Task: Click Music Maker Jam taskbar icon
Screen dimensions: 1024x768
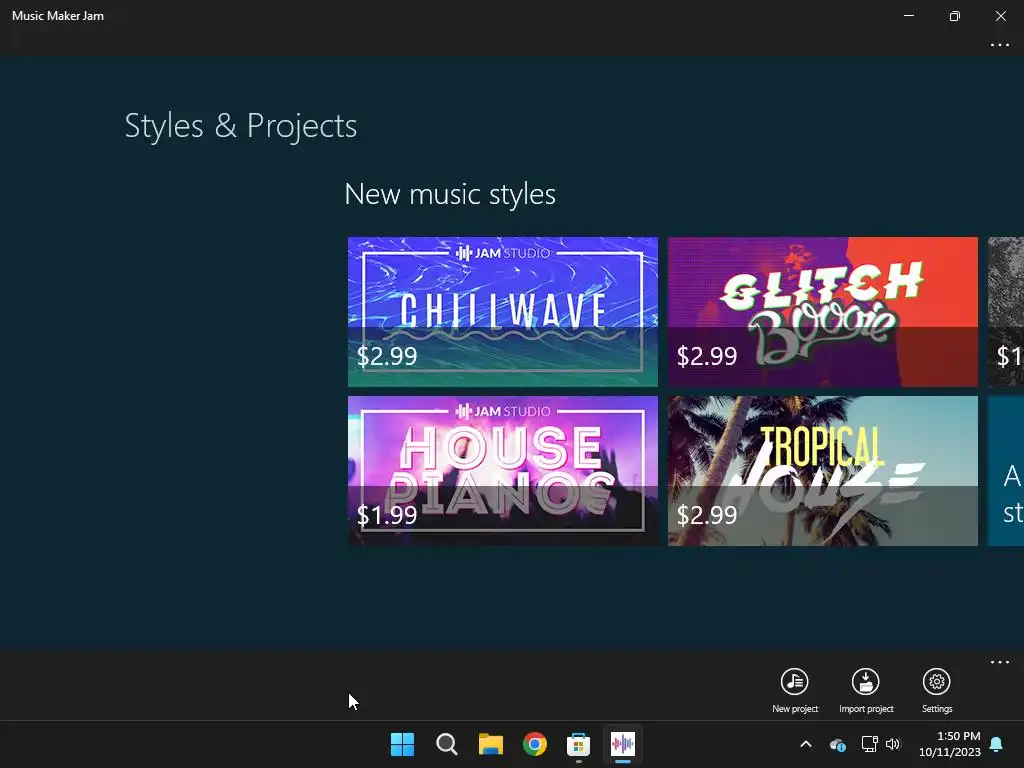Action: [x=622, y=744]
